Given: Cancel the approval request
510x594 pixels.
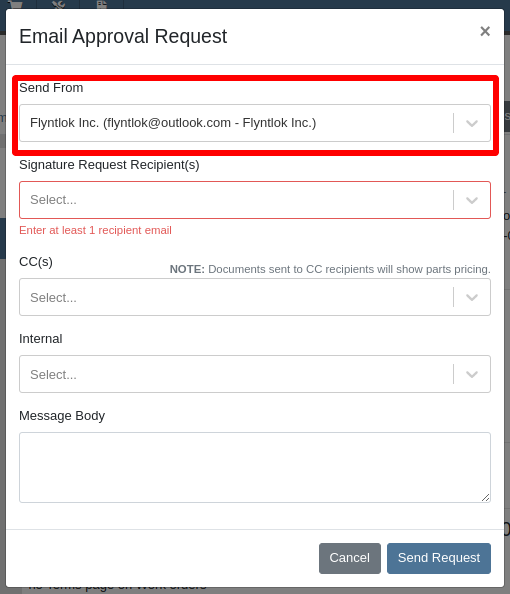Looking at the screenshot, I should coord(350,558).
